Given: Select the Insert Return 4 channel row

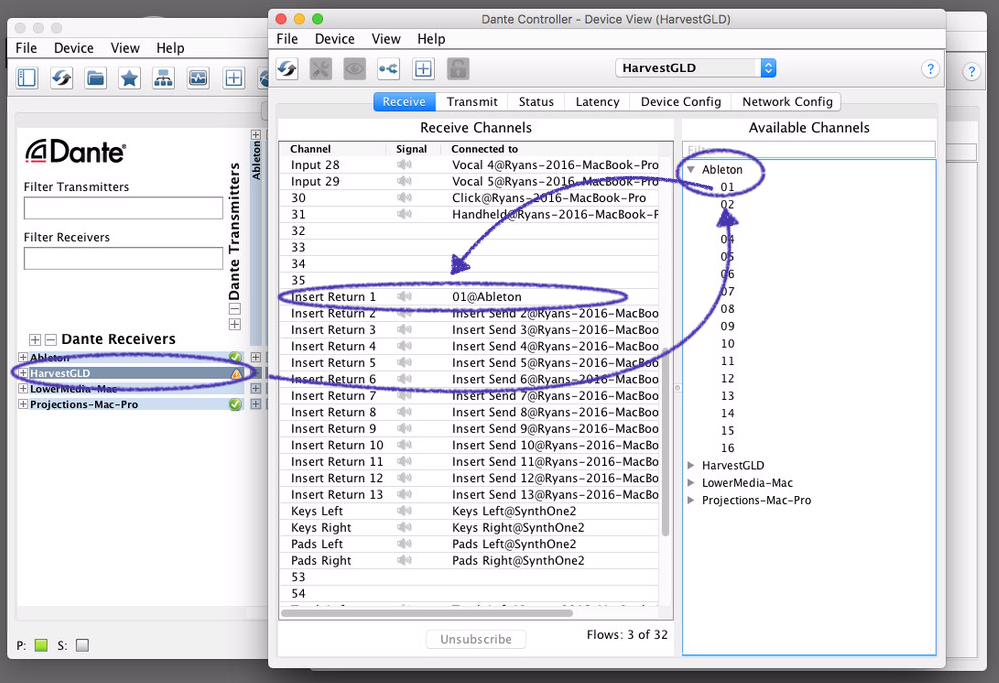Looking at the screenshot, I should point(469,347).
